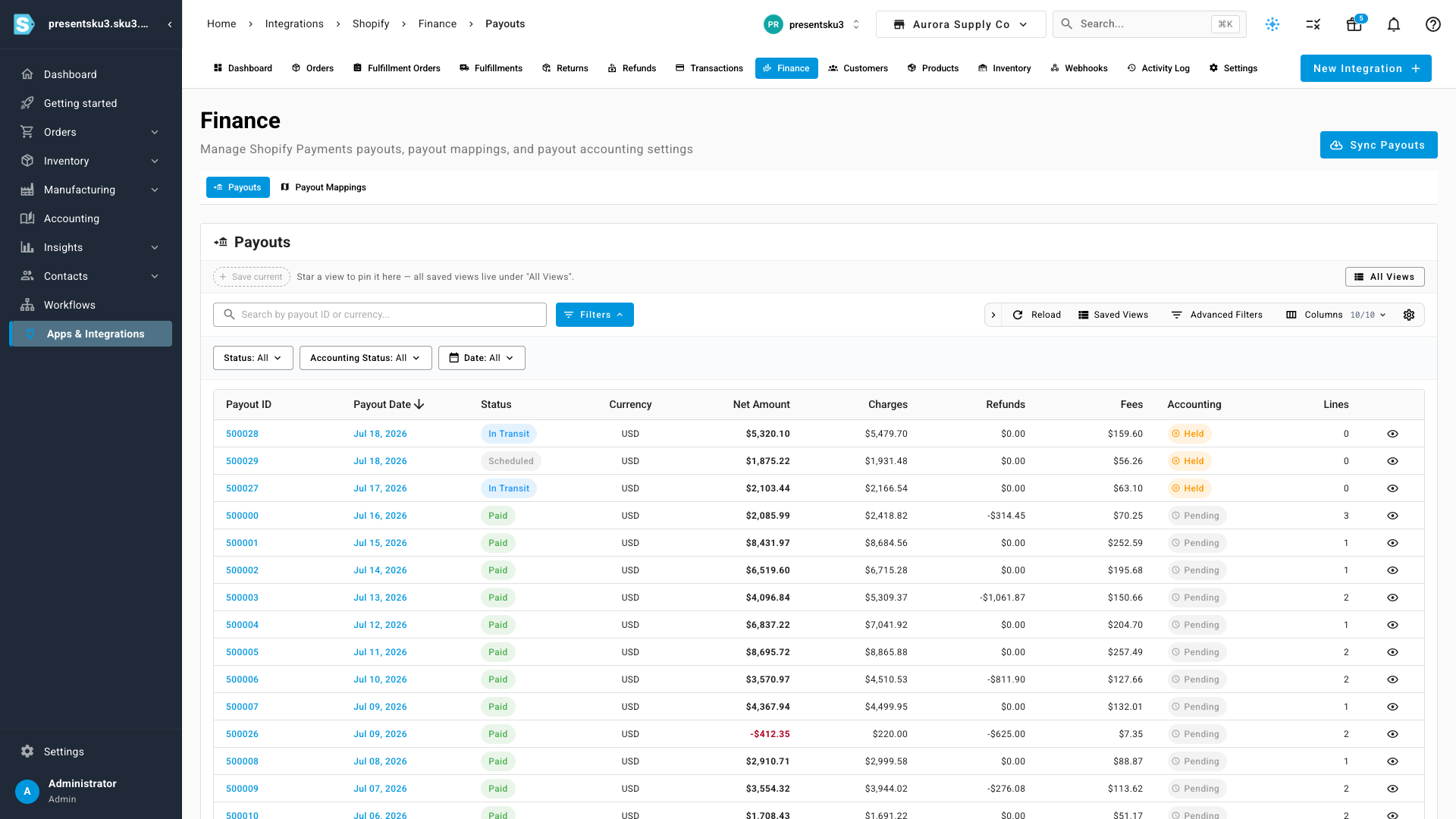Open the AI assistant sparkle icon
The image size is (1456, 819).
(x=1272, y=24)
